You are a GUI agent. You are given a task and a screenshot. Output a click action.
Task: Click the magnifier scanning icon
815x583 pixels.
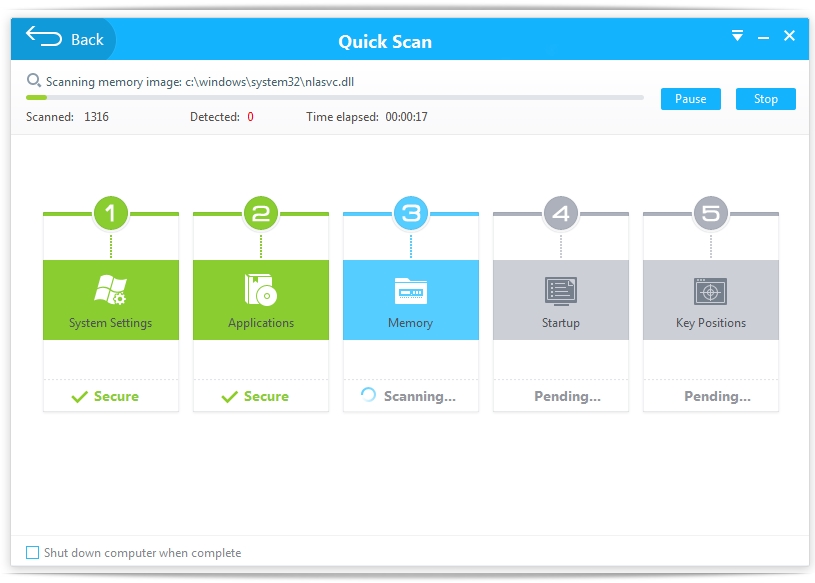34,81
